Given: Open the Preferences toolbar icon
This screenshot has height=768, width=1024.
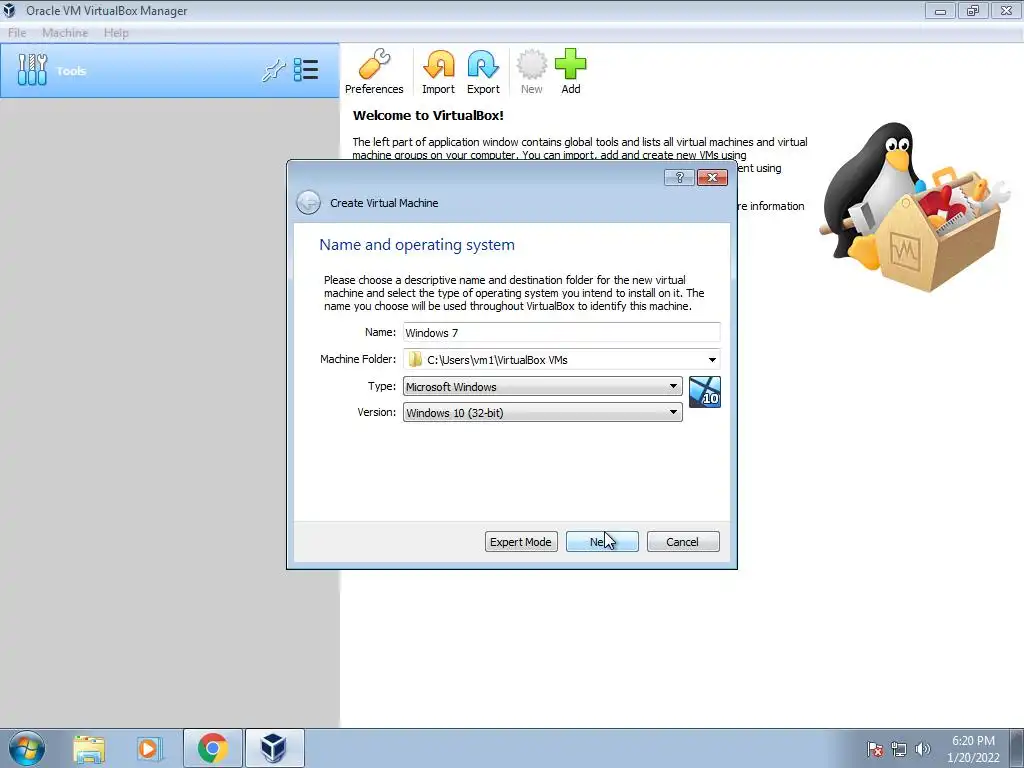Looking at the screenshot, I should coord(374,72).
